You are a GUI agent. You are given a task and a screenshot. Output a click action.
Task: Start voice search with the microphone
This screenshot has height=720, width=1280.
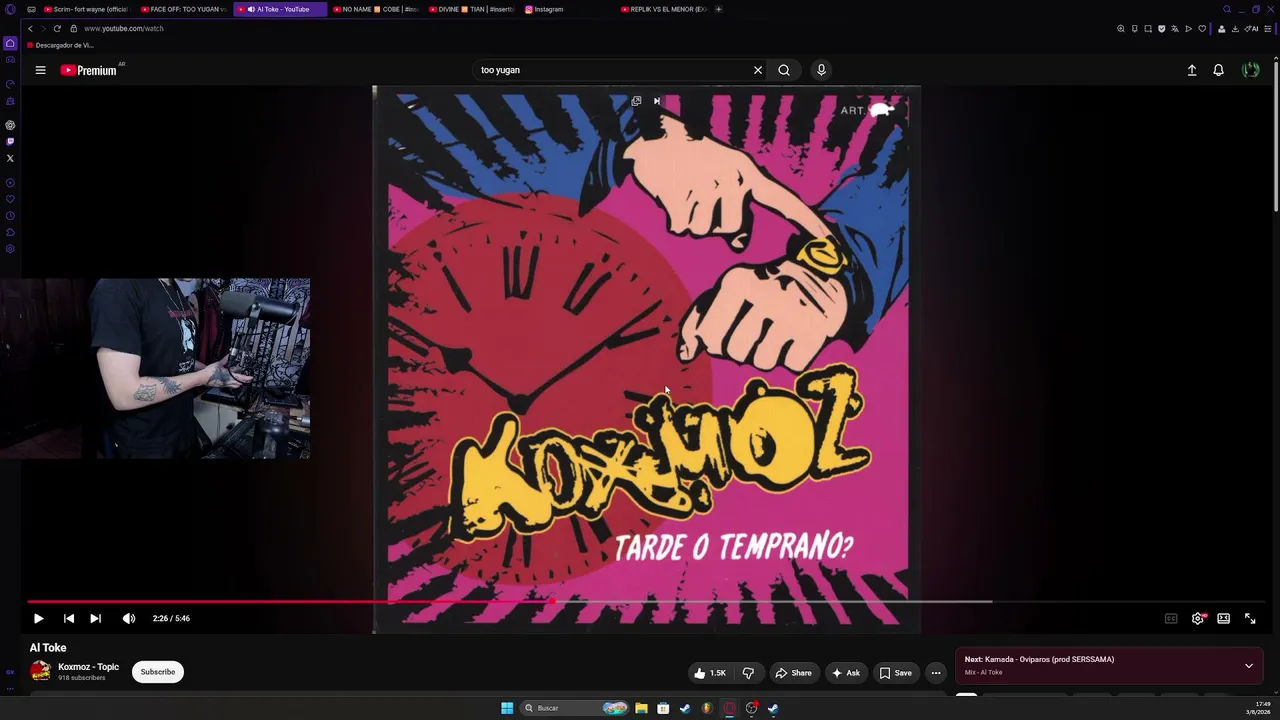tap(821, 70)
